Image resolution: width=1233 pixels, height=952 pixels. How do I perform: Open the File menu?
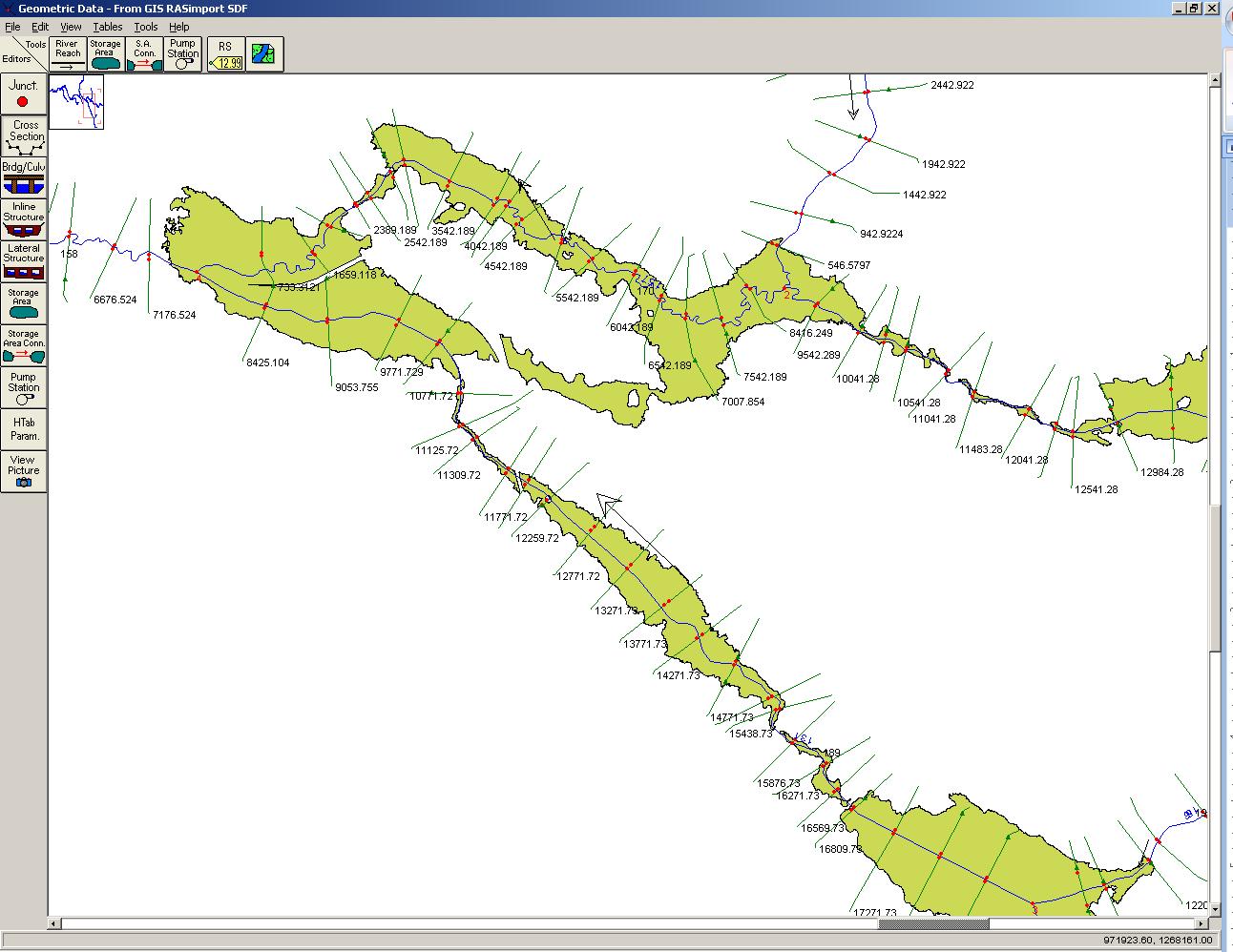click(12, 27)
